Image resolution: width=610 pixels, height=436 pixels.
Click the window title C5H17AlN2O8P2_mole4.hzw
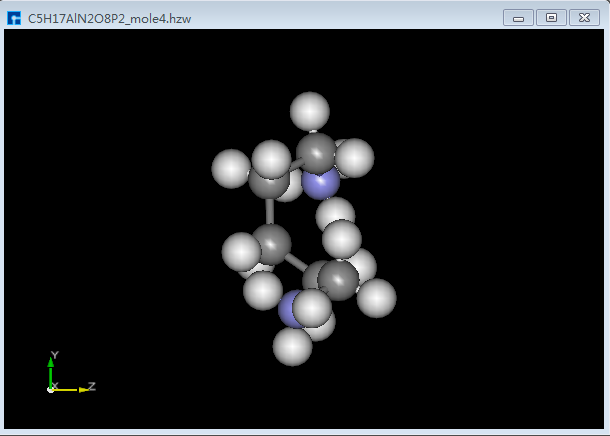click(109, 19)
